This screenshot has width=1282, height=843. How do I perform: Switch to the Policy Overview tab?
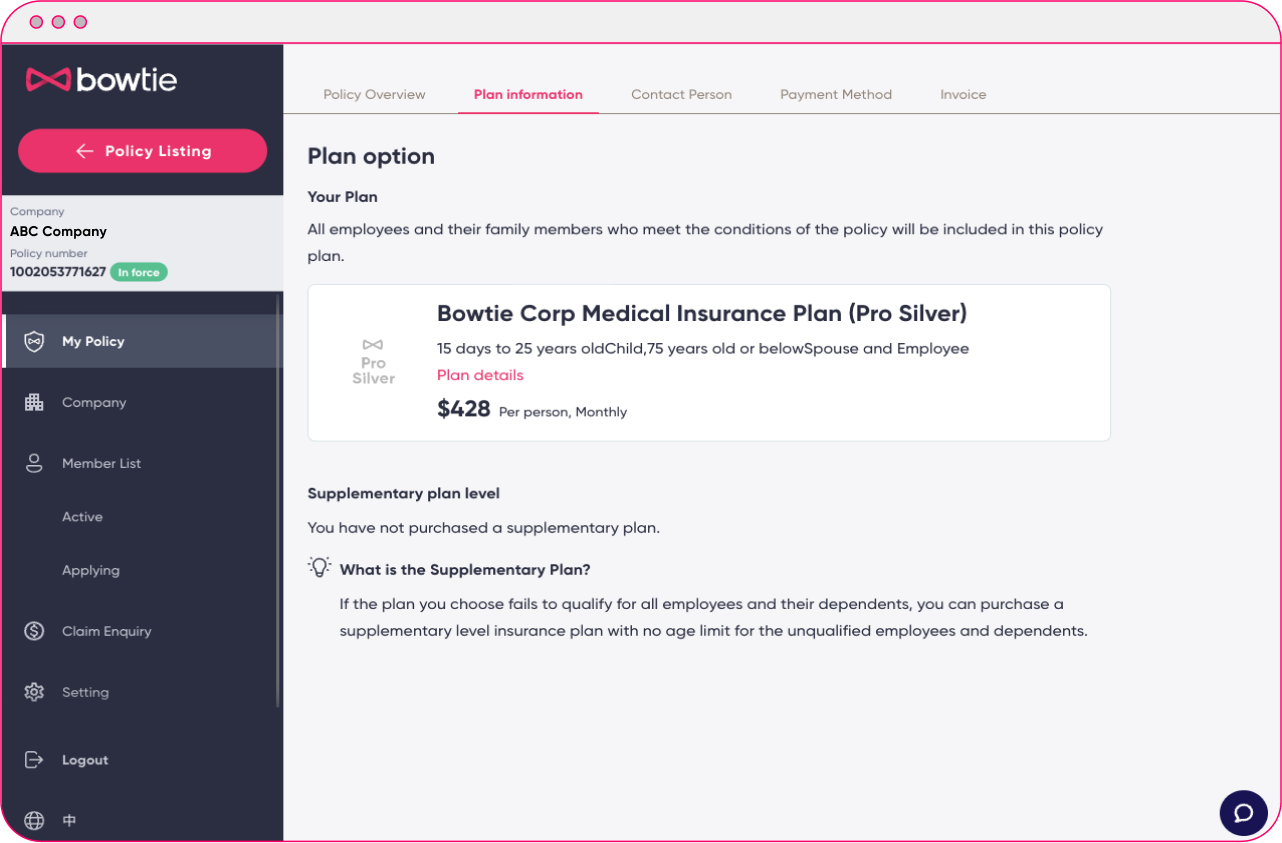point(374,94)
